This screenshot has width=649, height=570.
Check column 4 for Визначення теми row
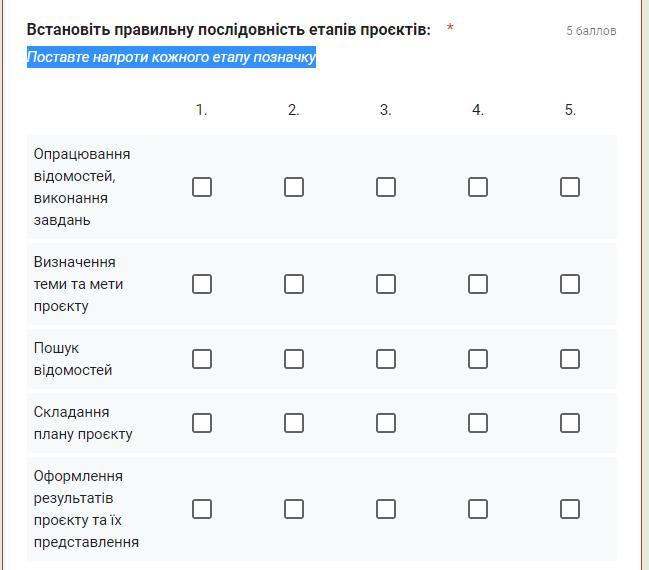tap(478, 284)
